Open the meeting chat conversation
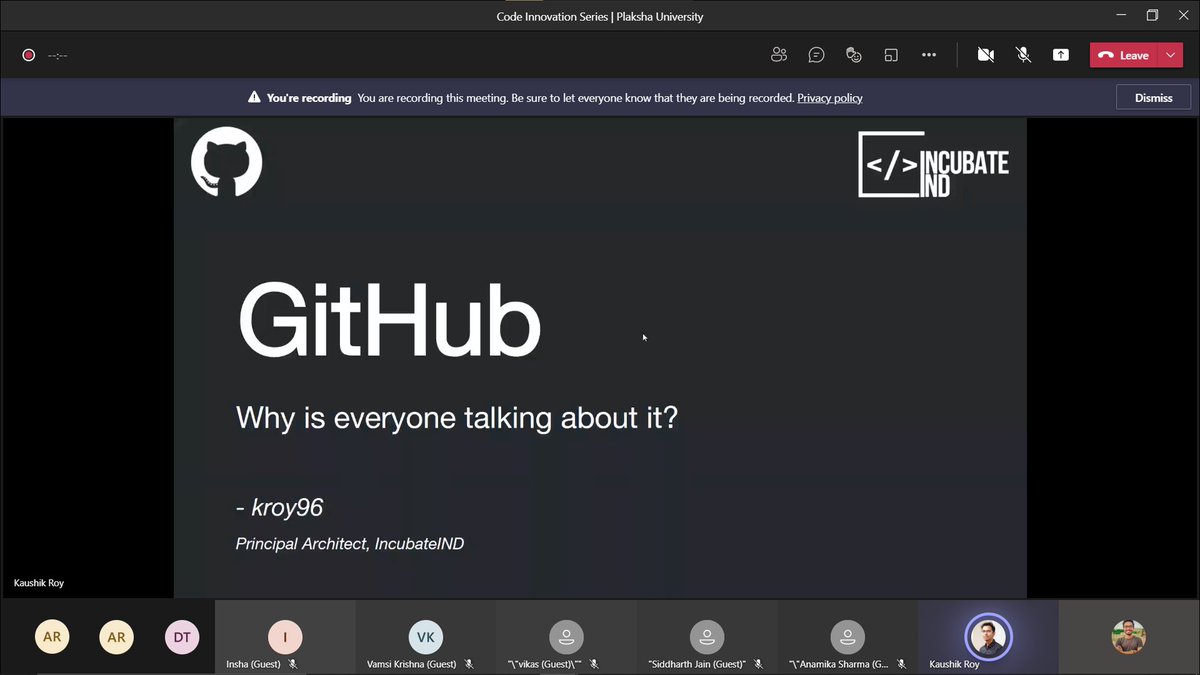Viewport: 1200px width, 675px height. (816, 55)
